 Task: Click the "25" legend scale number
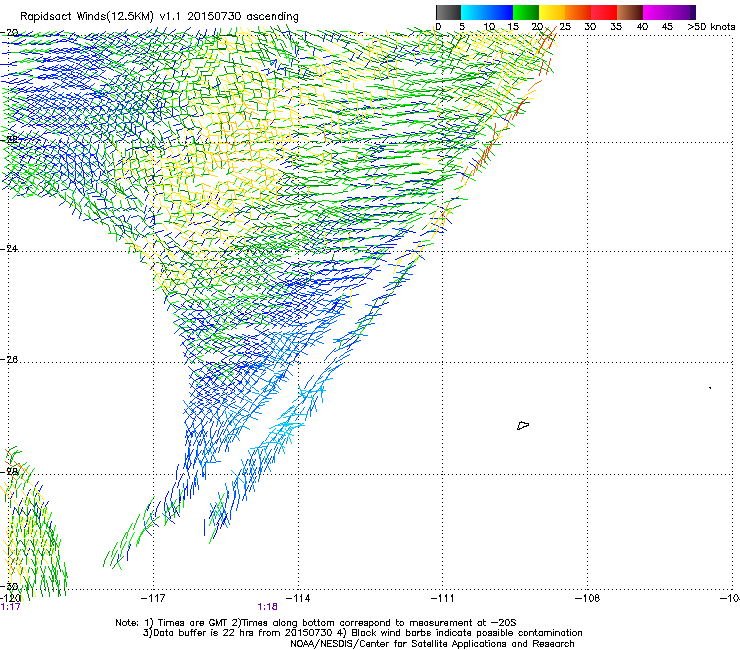(x=565, y=27)
